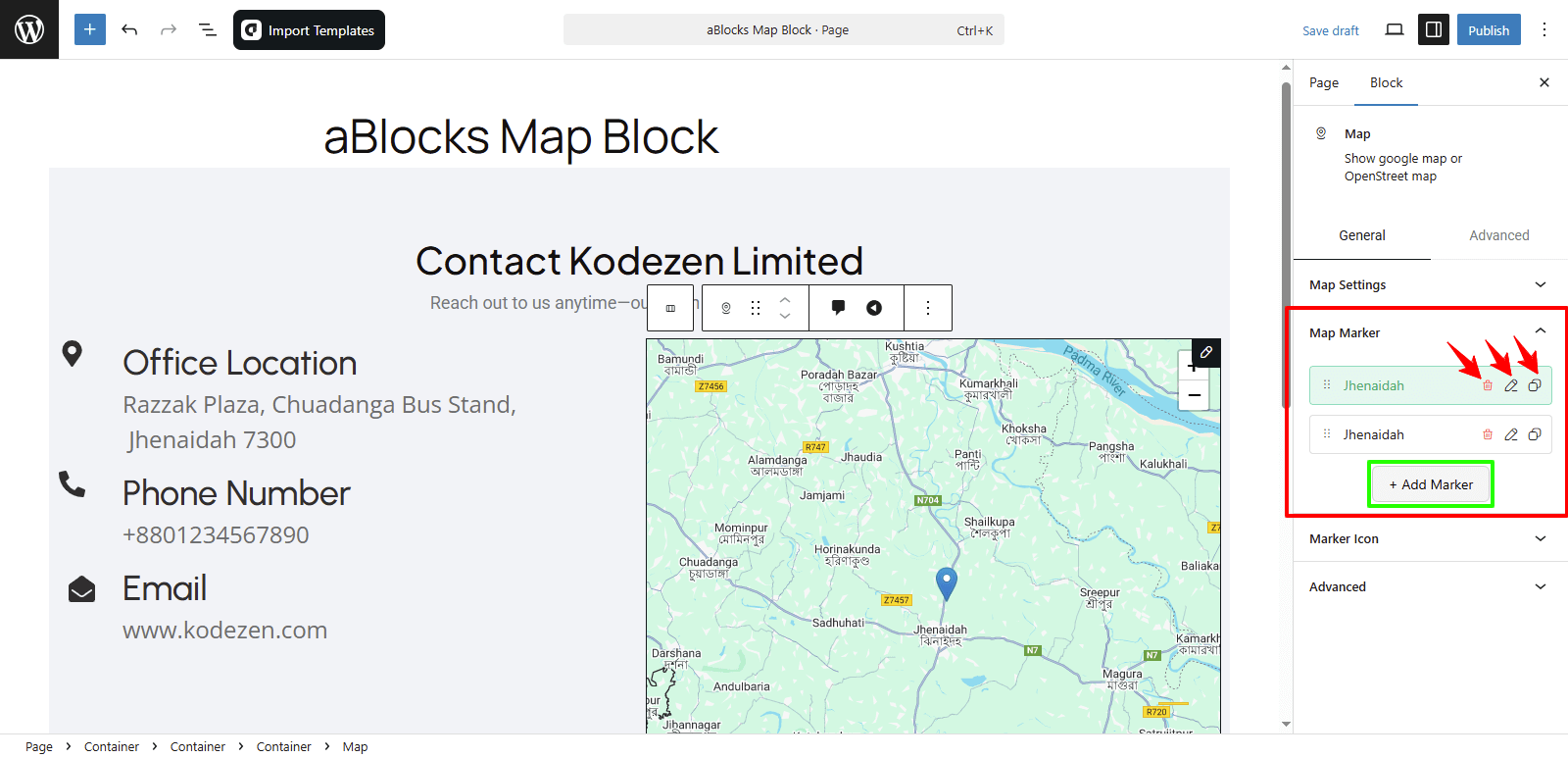Click the location pin icon beside Office Location
The width and height of the screenshot is (1568, 758).
click(x=72, y=354)
